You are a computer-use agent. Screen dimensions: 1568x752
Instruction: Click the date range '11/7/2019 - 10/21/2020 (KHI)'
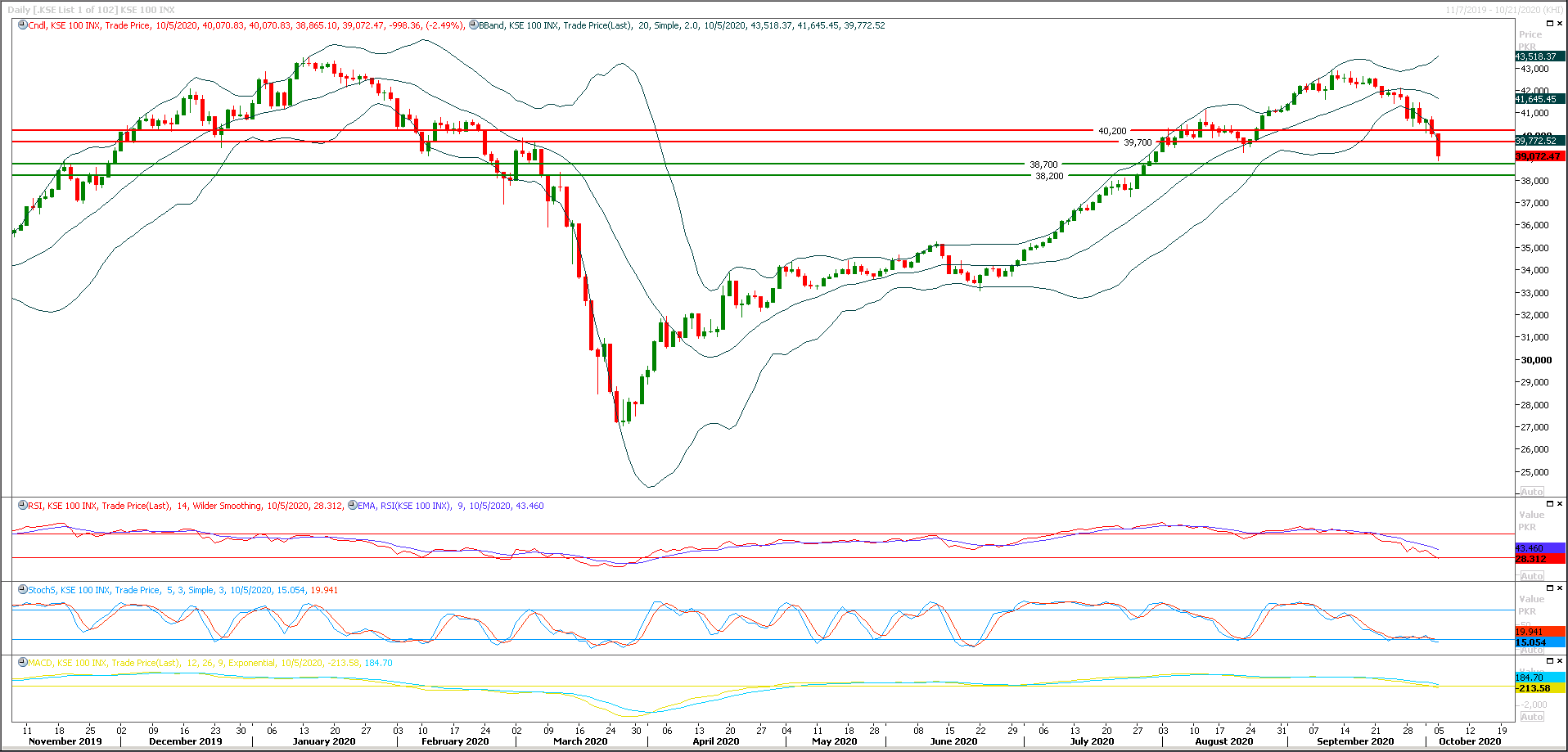point(1504,10)
